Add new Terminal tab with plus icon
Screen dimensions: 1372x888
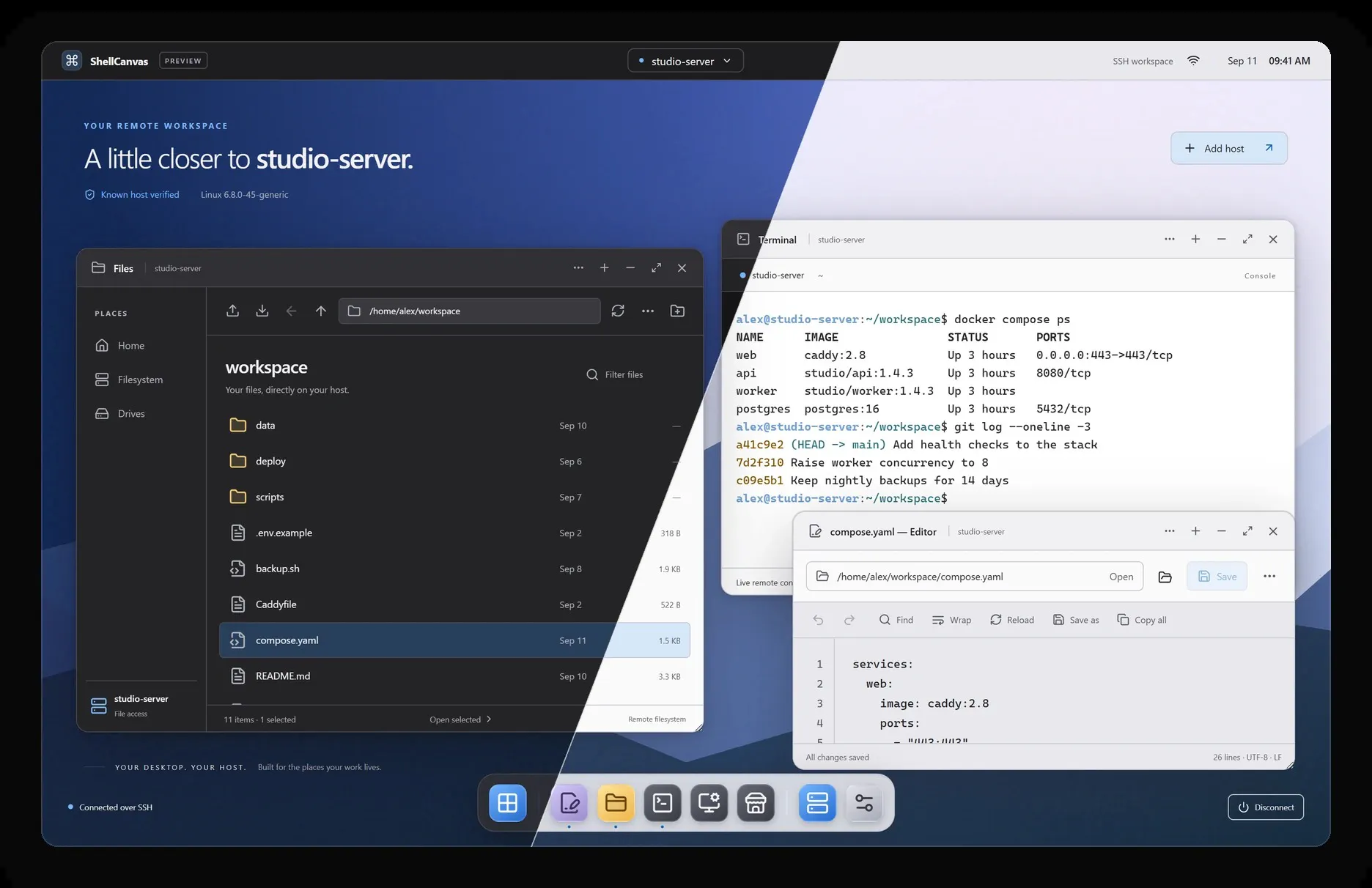pyautogui.click(x=1195, y=239)
